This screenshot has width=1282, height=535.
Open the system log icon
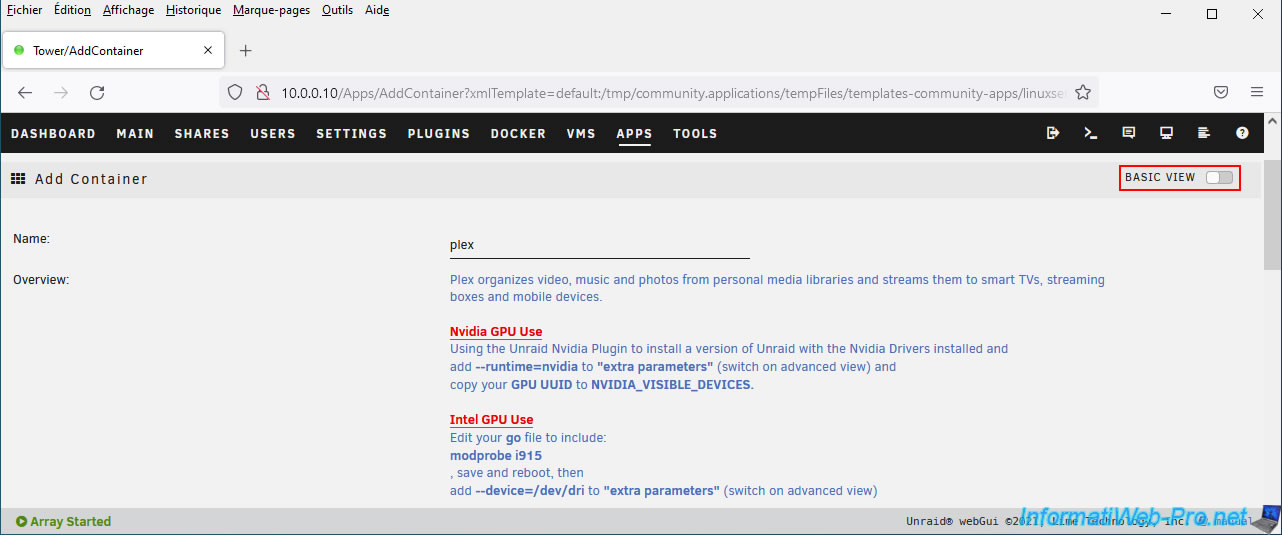click(1204, 133)
